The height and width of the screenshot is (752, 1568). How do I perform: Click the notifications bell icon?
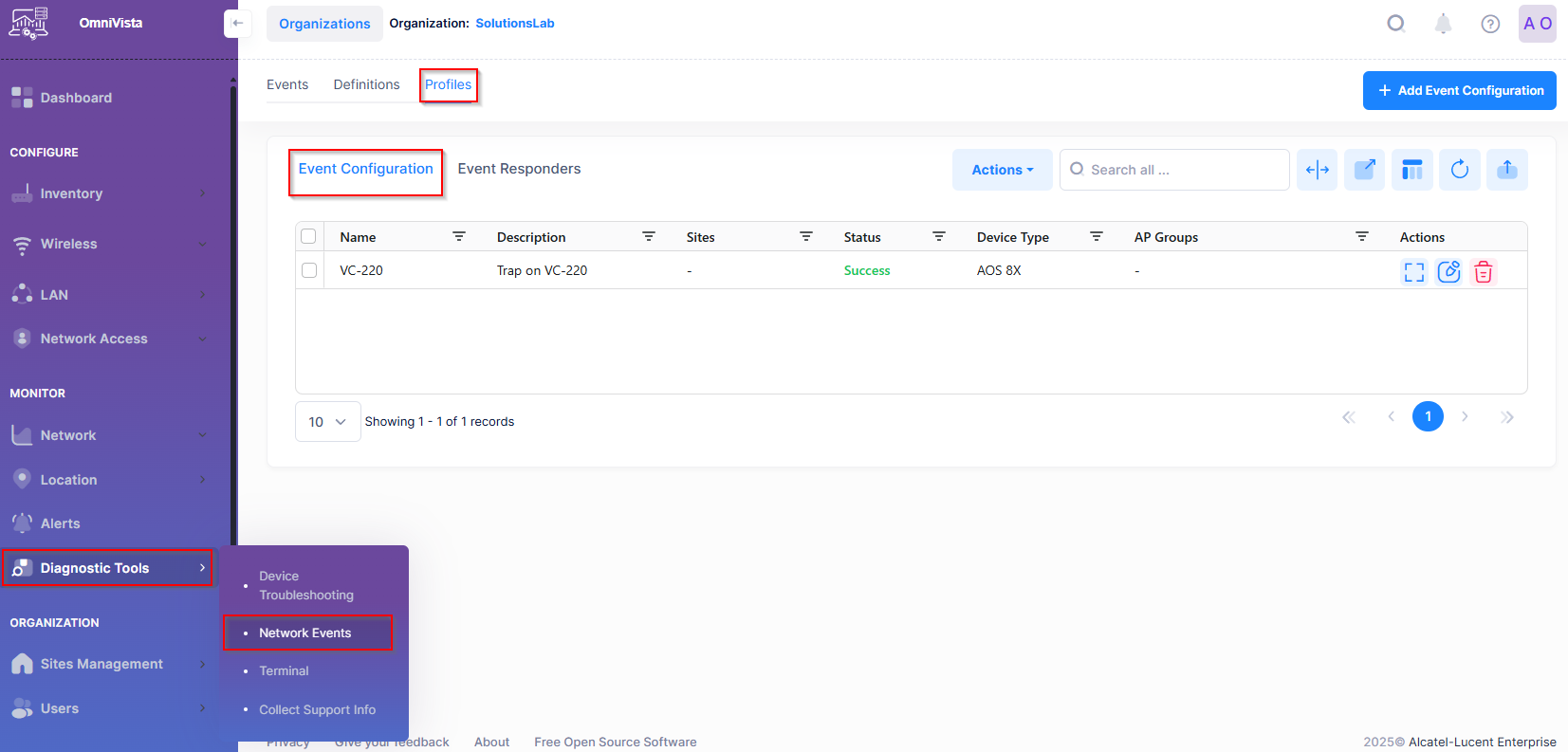[x=1443, y=24]
